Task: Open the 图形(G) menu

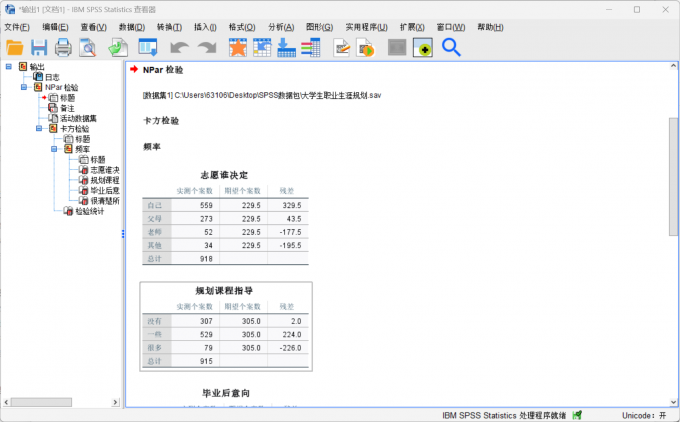Action: tap(319, 27)
